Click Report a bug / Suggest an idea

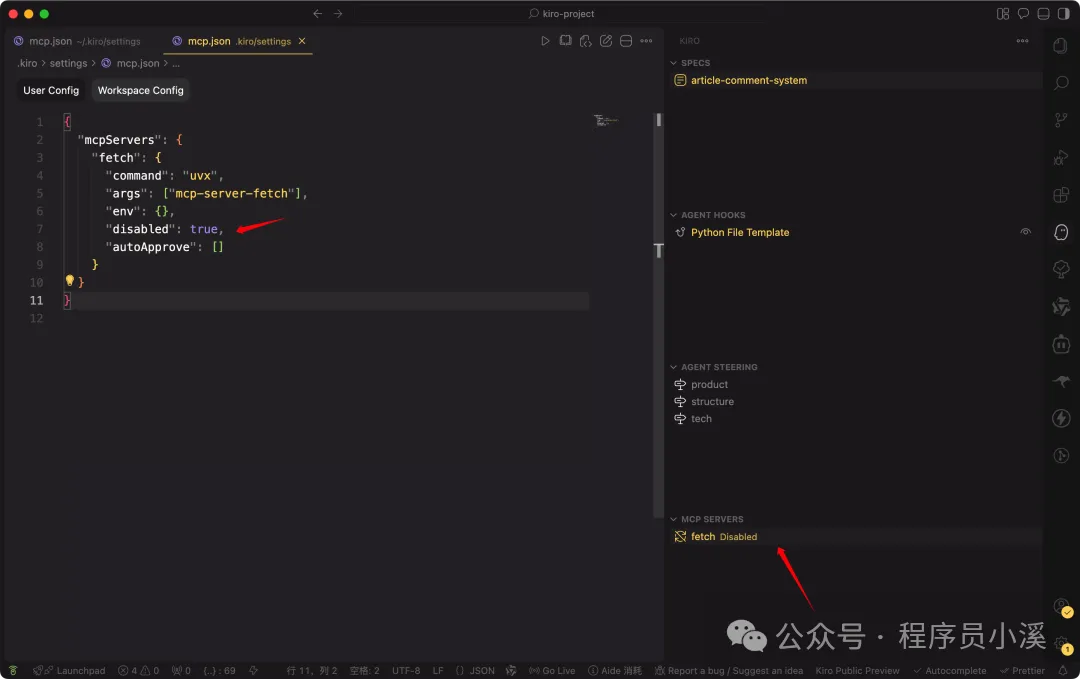pos(729,671)
